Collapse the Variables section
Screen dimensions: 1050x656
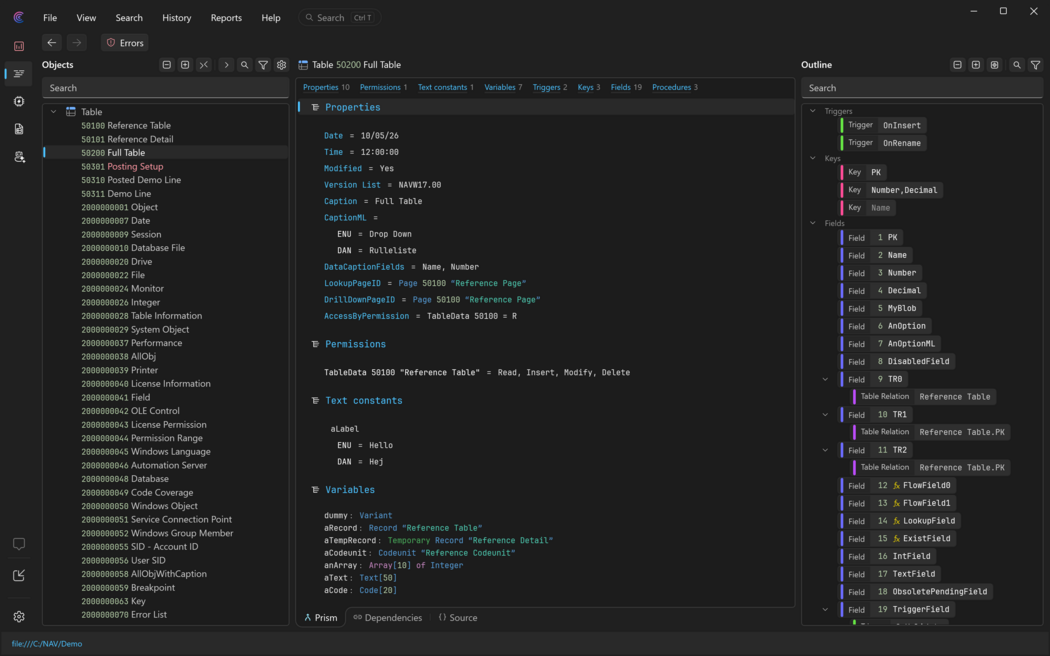315,490
